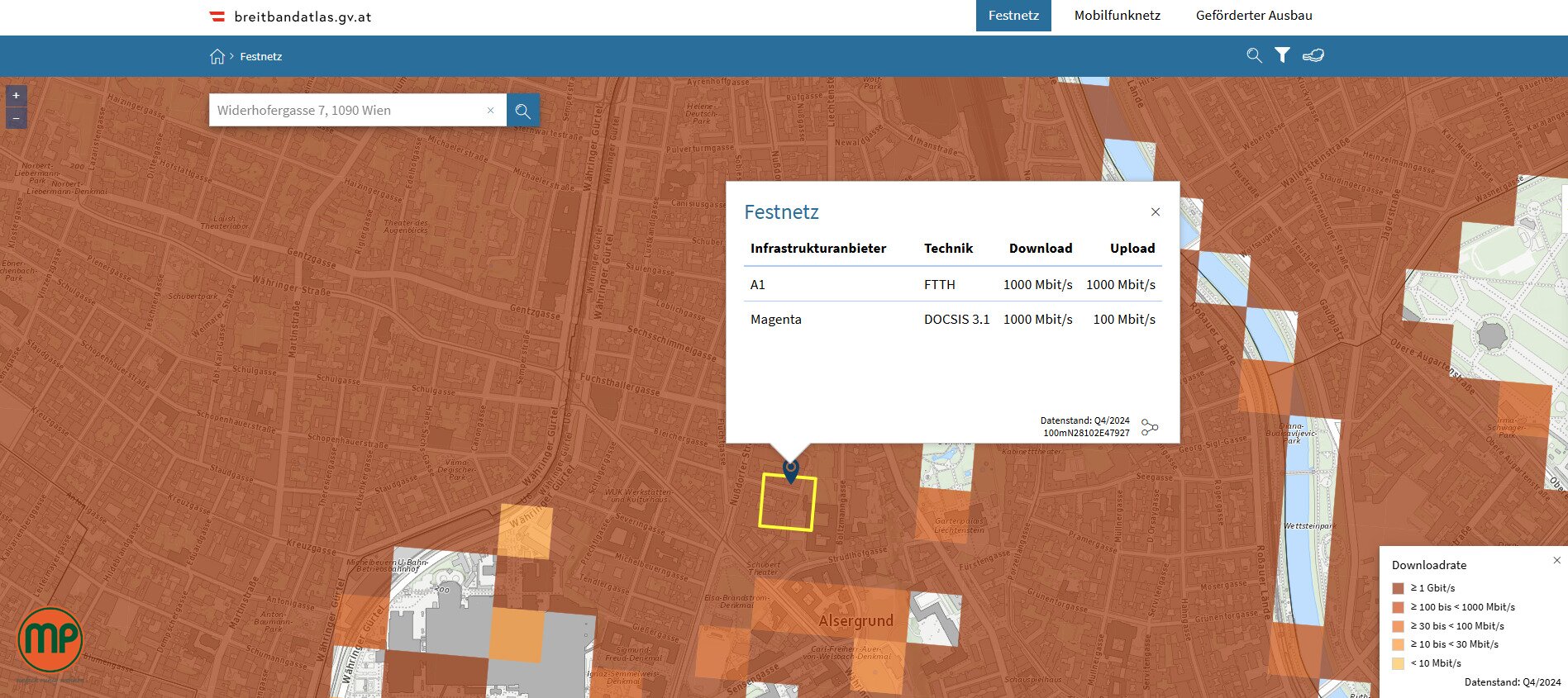The image size is (1568, 698).
Task: Close the Festnetz info popup
Action: tap(1156, 212)
